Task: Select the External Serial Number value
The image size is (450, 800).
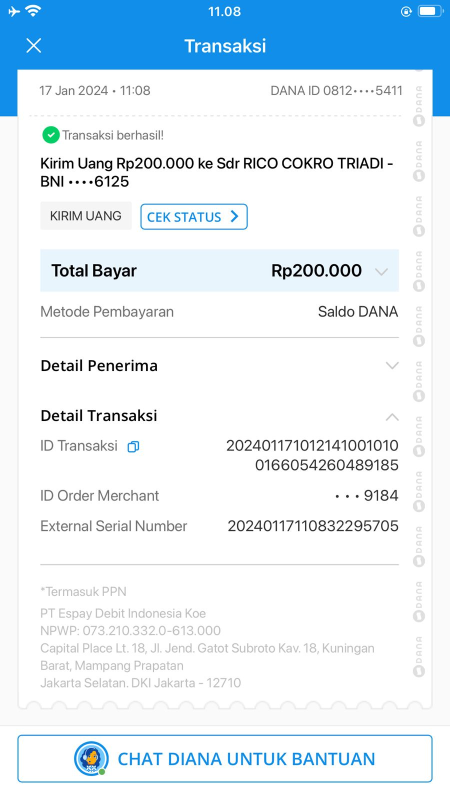Action: click(x=313, y=526)
